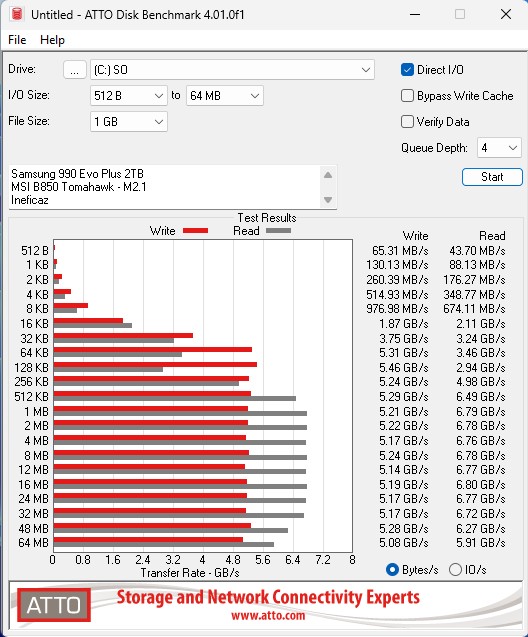Click the description box scroll down arrow
The height and width of the screenshot is (637, 528).
point(328,199)
